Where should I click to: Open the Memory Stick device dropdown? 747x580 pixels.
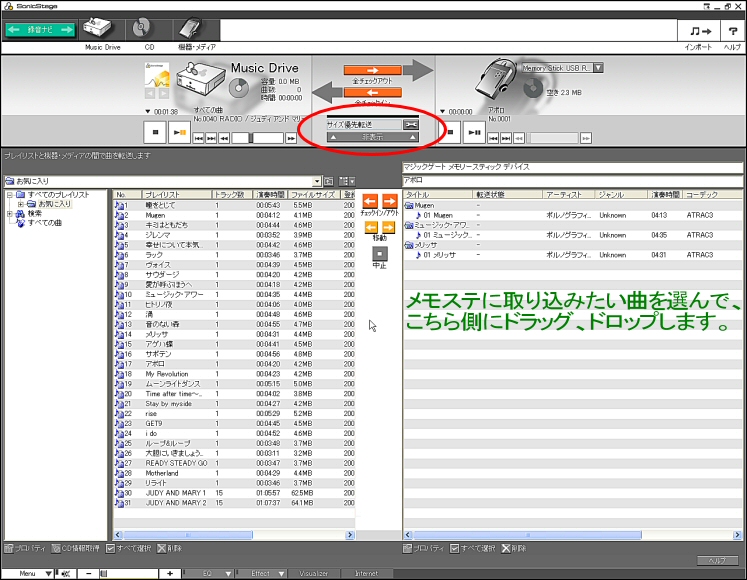(598, 68)
